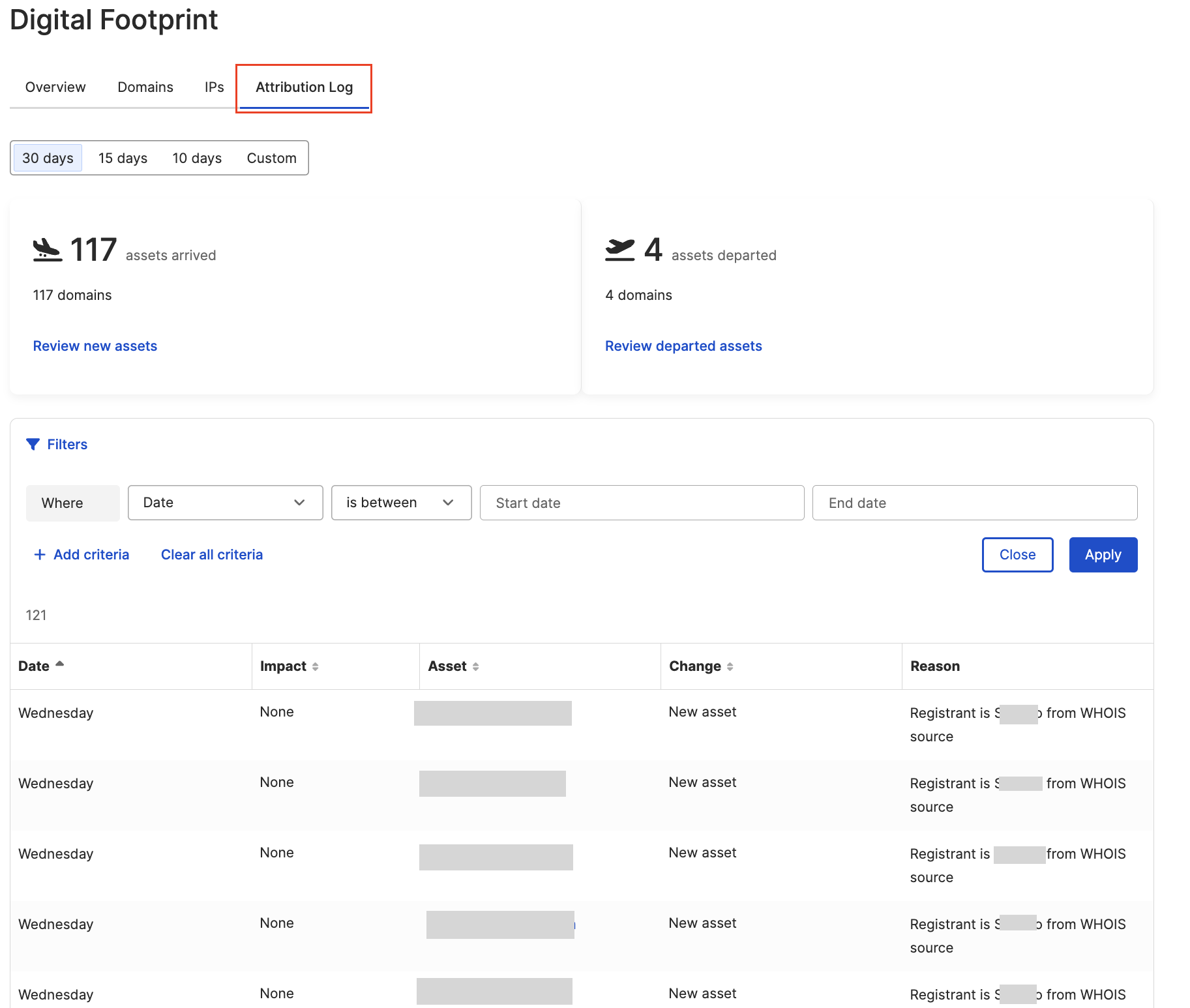Switch to the Domains tab

click(x=145, y=87)
